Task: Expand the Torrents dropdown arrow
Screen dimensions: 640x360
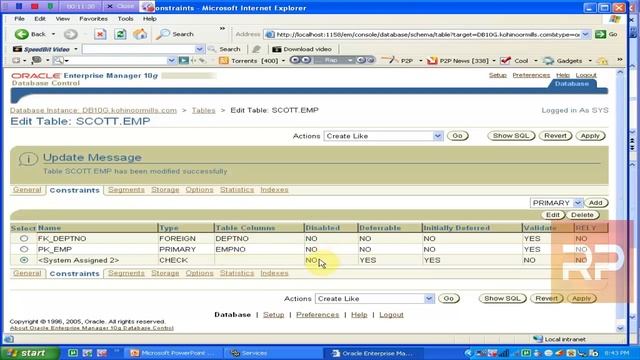Action: pos(283,61)
